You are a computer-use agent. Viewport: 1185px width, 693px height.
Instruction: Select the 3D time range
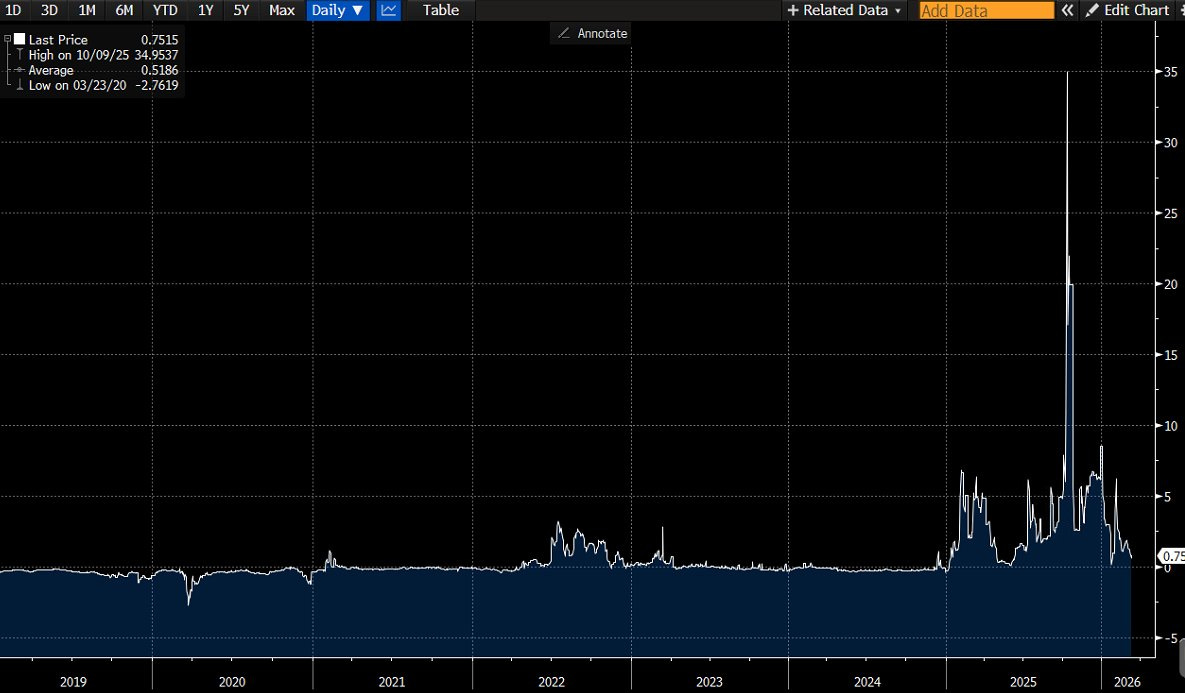pos(49,10)
